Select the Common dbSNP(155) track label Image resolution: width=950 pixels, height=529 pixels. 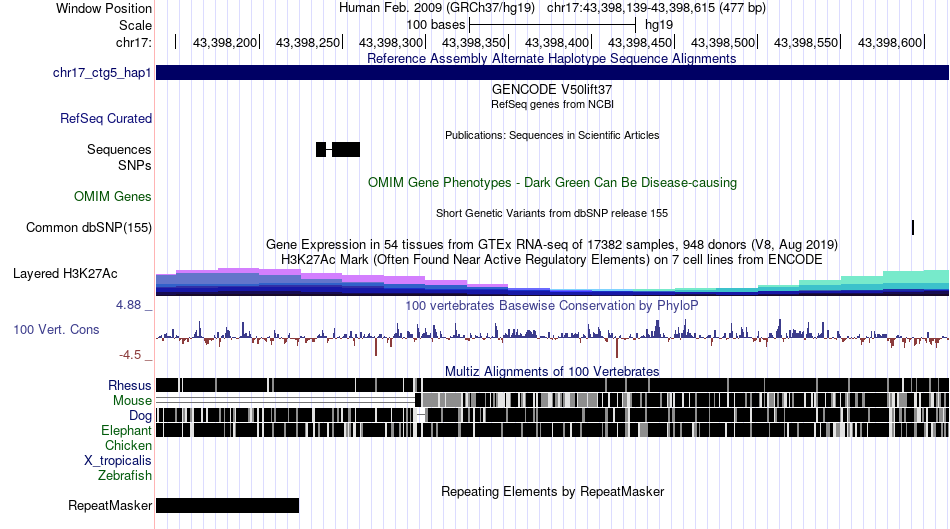coord(88,228)
